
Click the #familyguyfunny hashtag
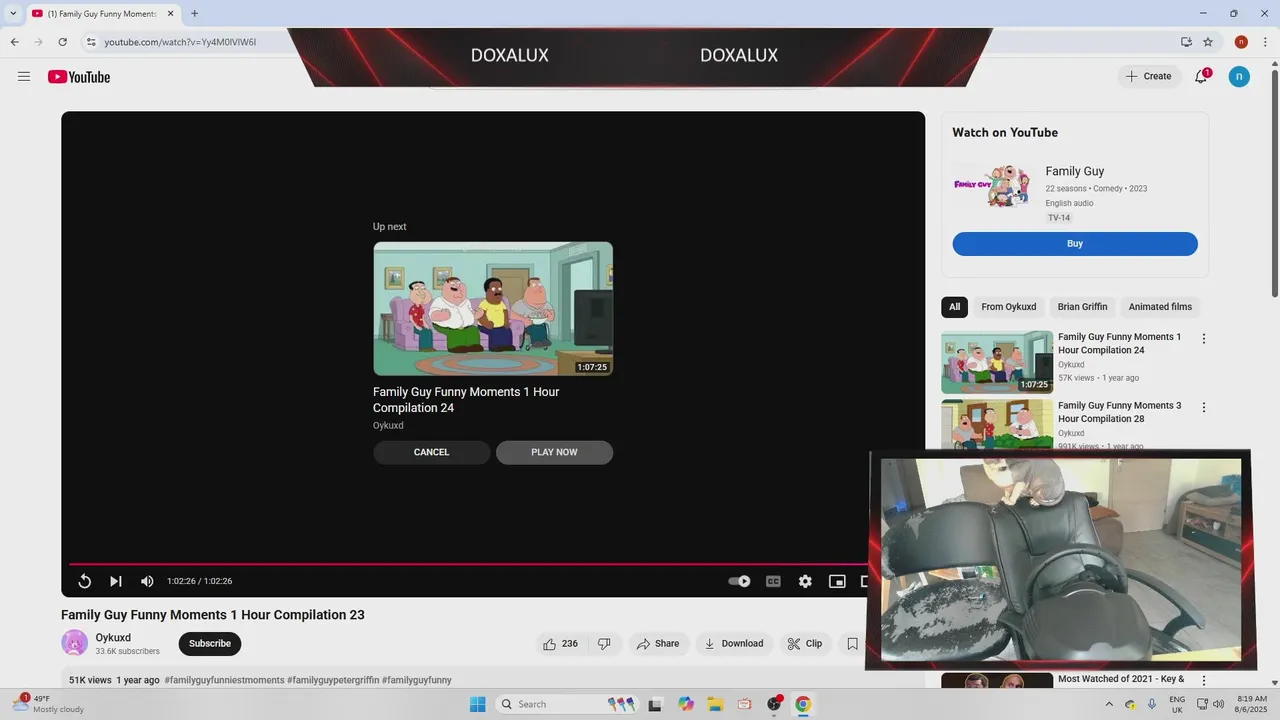pyautogui.click(x=416, y=680)
